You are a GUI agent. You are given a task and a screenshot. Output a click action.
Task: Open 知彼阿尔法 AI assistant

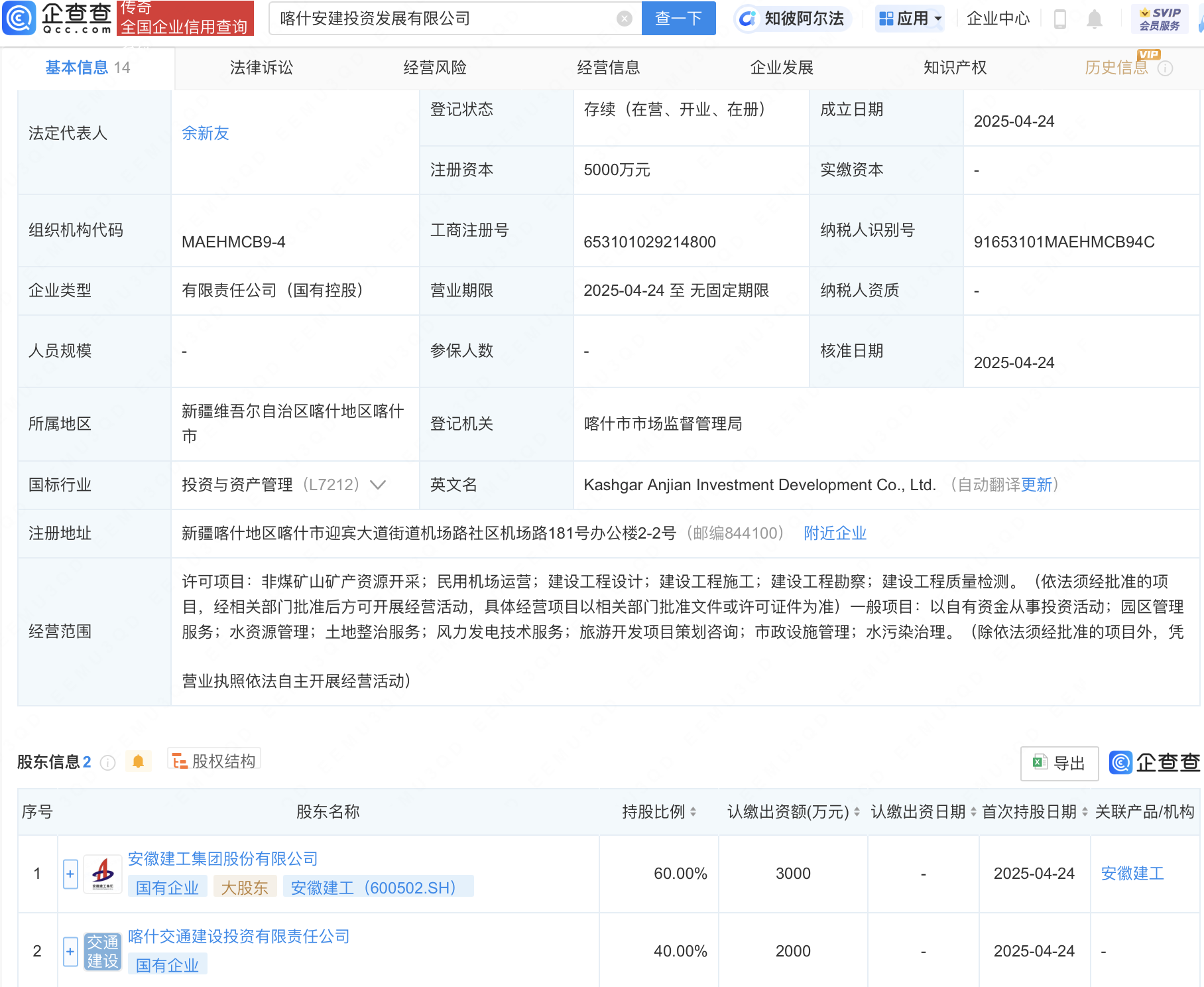coord(792,19)
